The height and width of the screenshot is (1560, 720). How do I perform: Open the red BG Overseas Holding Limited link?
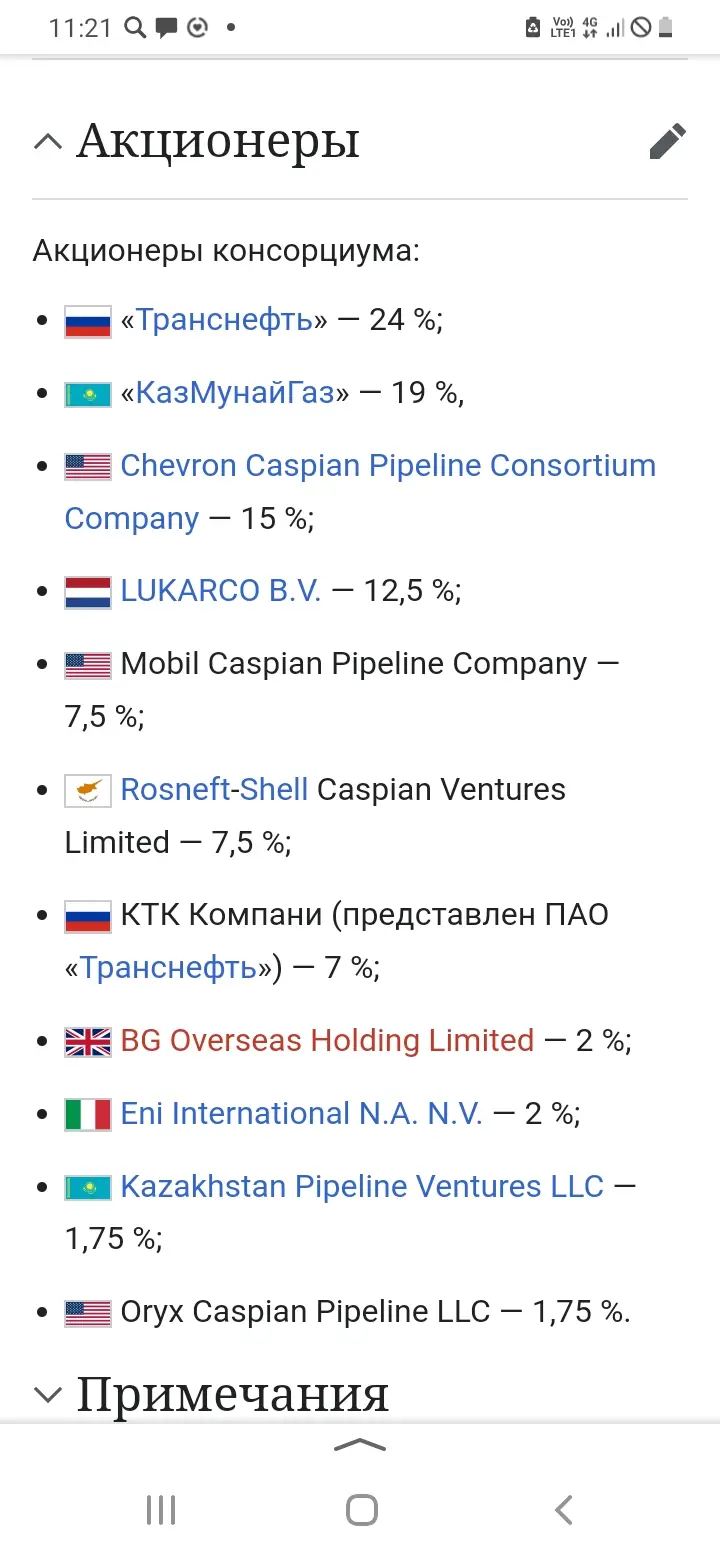327,1041
